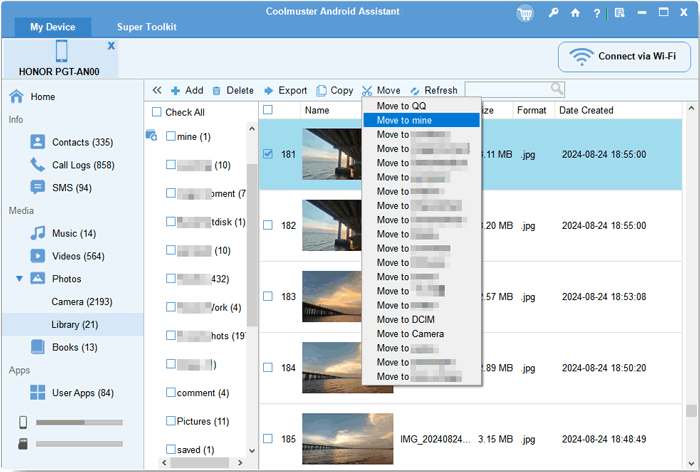This screenshot has height=472, width=700.
Task: Click the Export button
Action: click(x=285, y=90)
